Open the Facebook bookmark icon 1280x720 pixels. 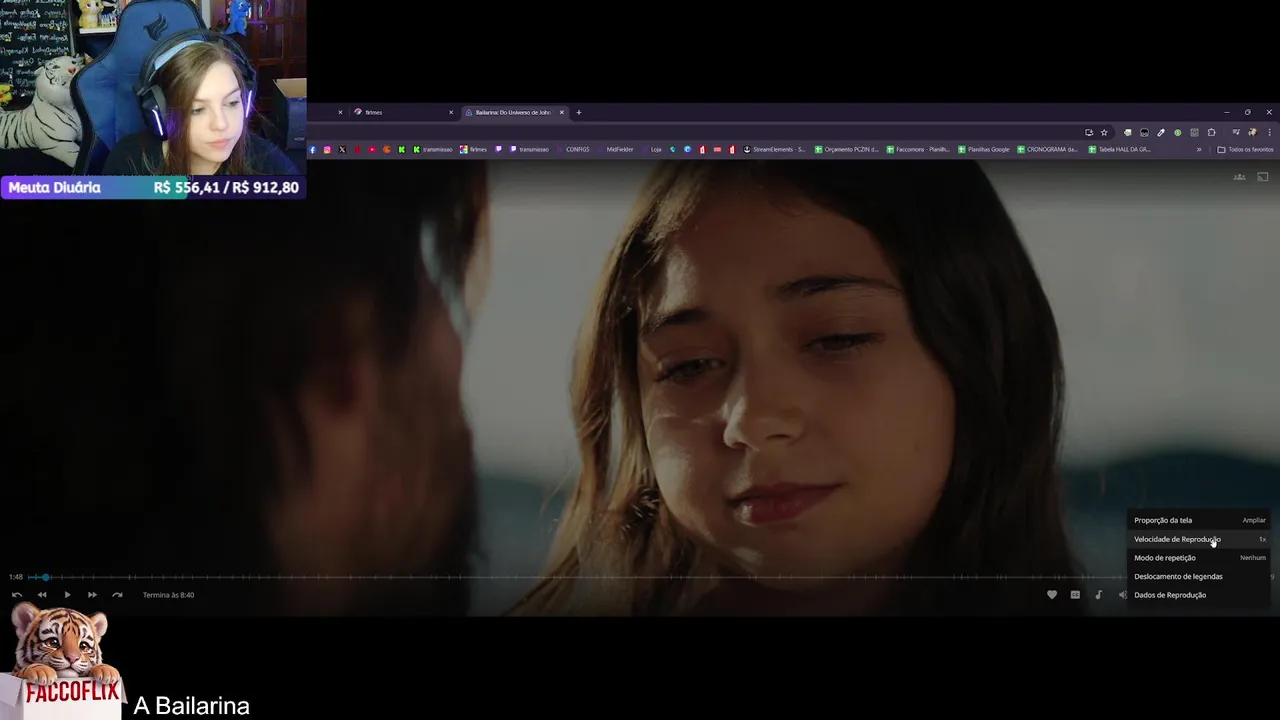[x=312, y=150]
